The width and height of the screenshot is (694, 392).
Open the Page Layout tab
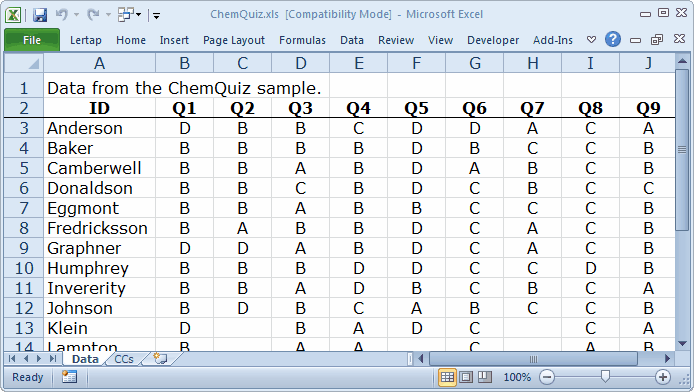pos(234,40)
